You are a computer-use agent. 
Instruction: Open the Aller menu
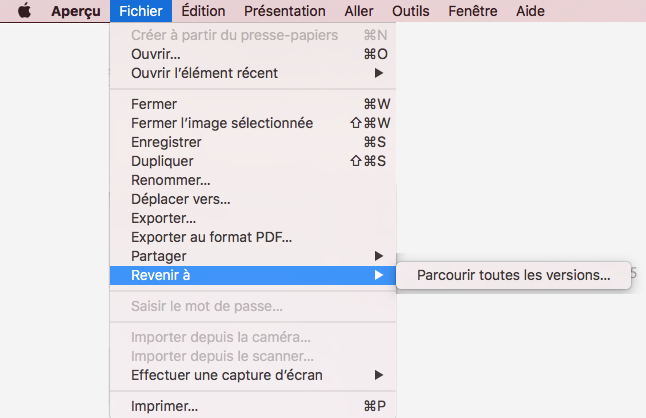tap(359, 11)
